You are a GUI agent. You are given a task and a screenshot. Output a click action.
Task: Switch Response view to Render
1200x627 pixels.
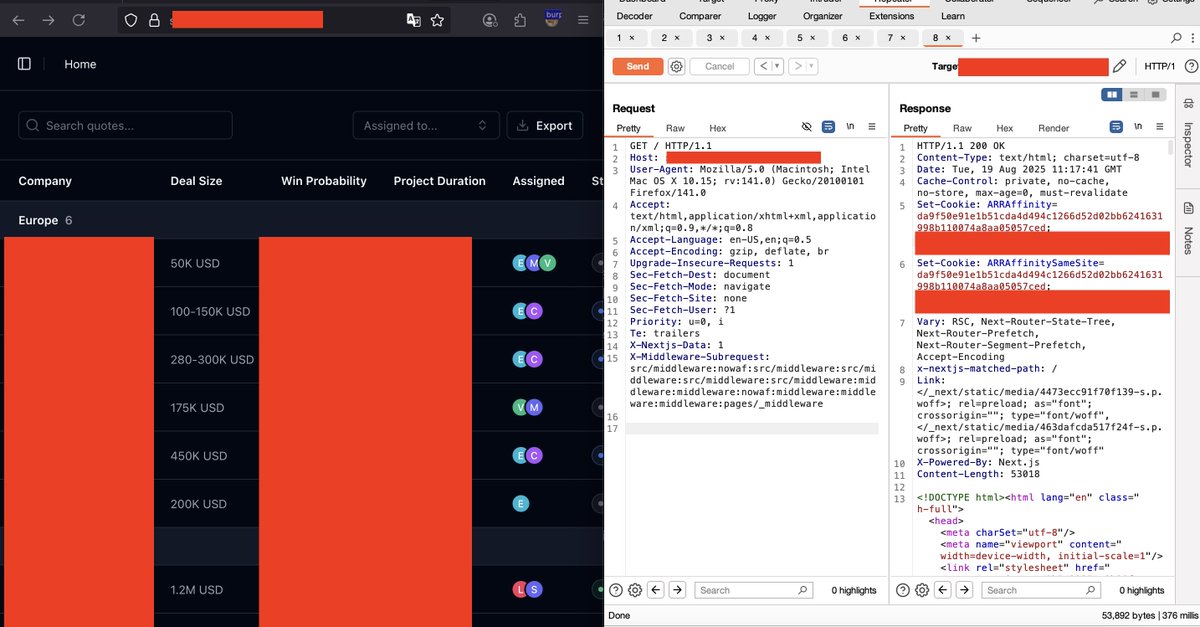1053,128
